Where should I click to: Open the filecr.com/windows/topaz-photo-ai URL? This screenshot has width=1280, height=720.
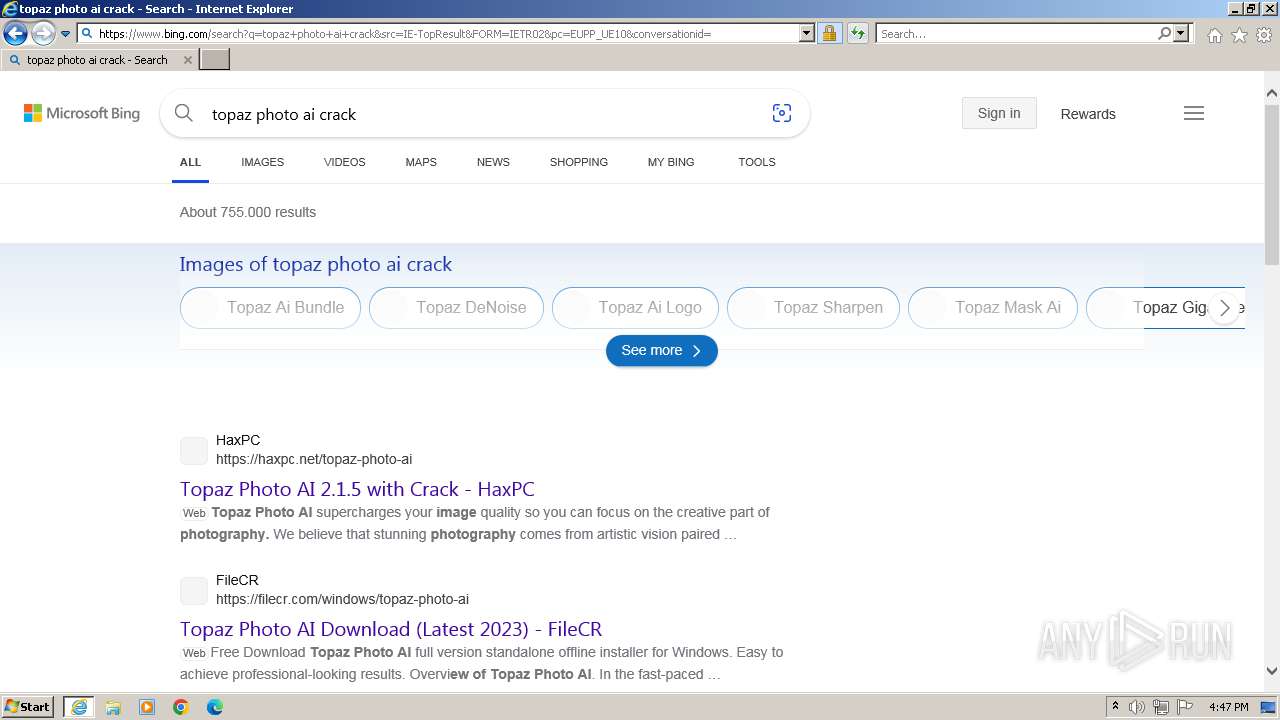pyautogui.click(x=342, y=600)
